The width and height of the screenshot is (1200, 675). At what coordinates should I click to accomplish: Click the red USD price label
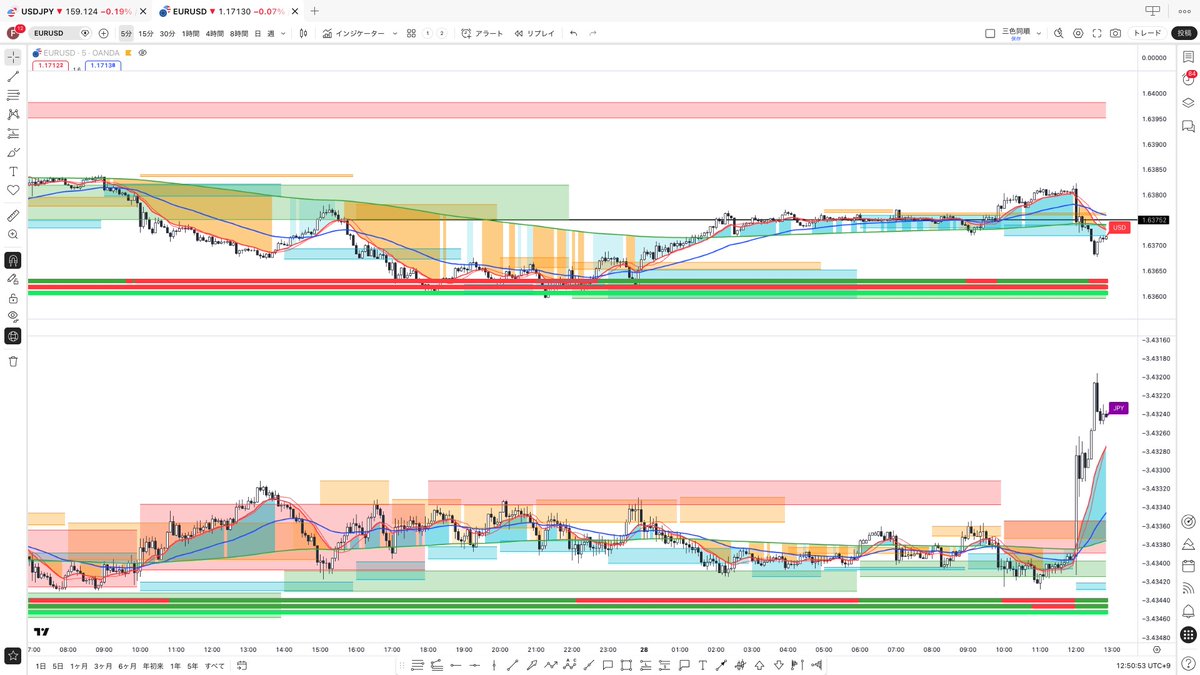tap(1119, 228)
